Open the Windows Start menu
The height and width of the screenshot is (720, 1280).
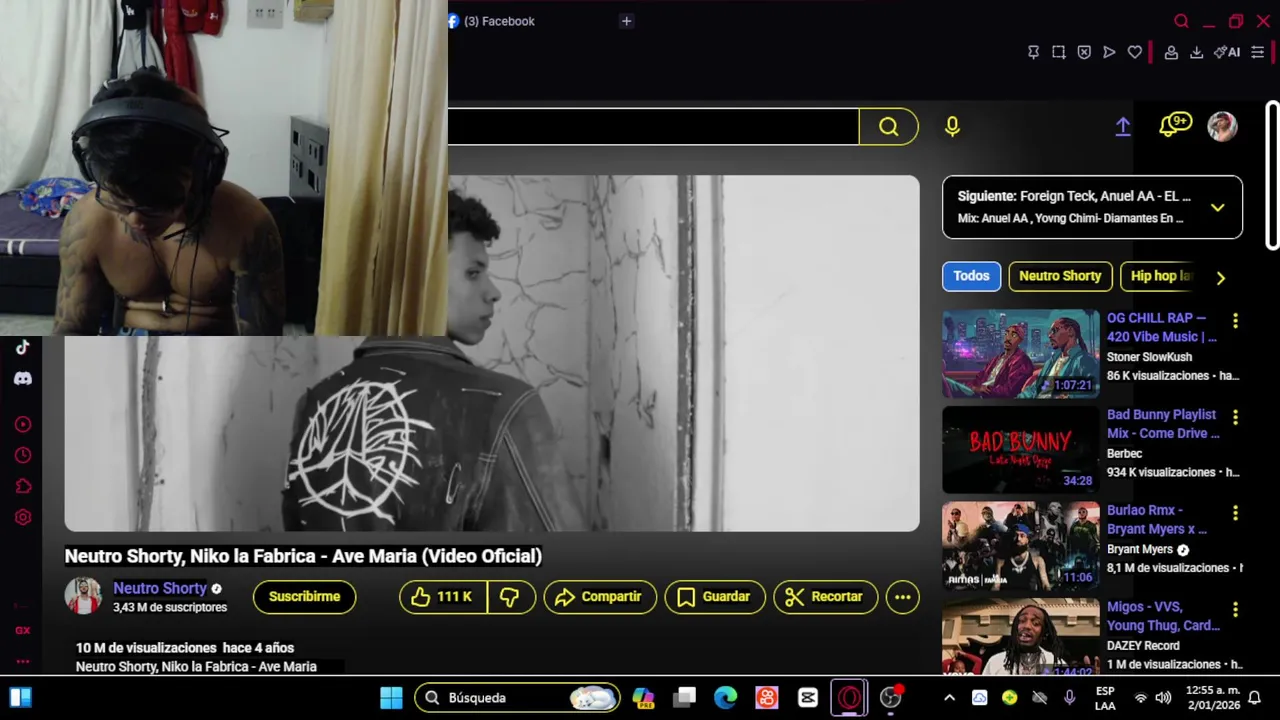(x=391, y=697)
